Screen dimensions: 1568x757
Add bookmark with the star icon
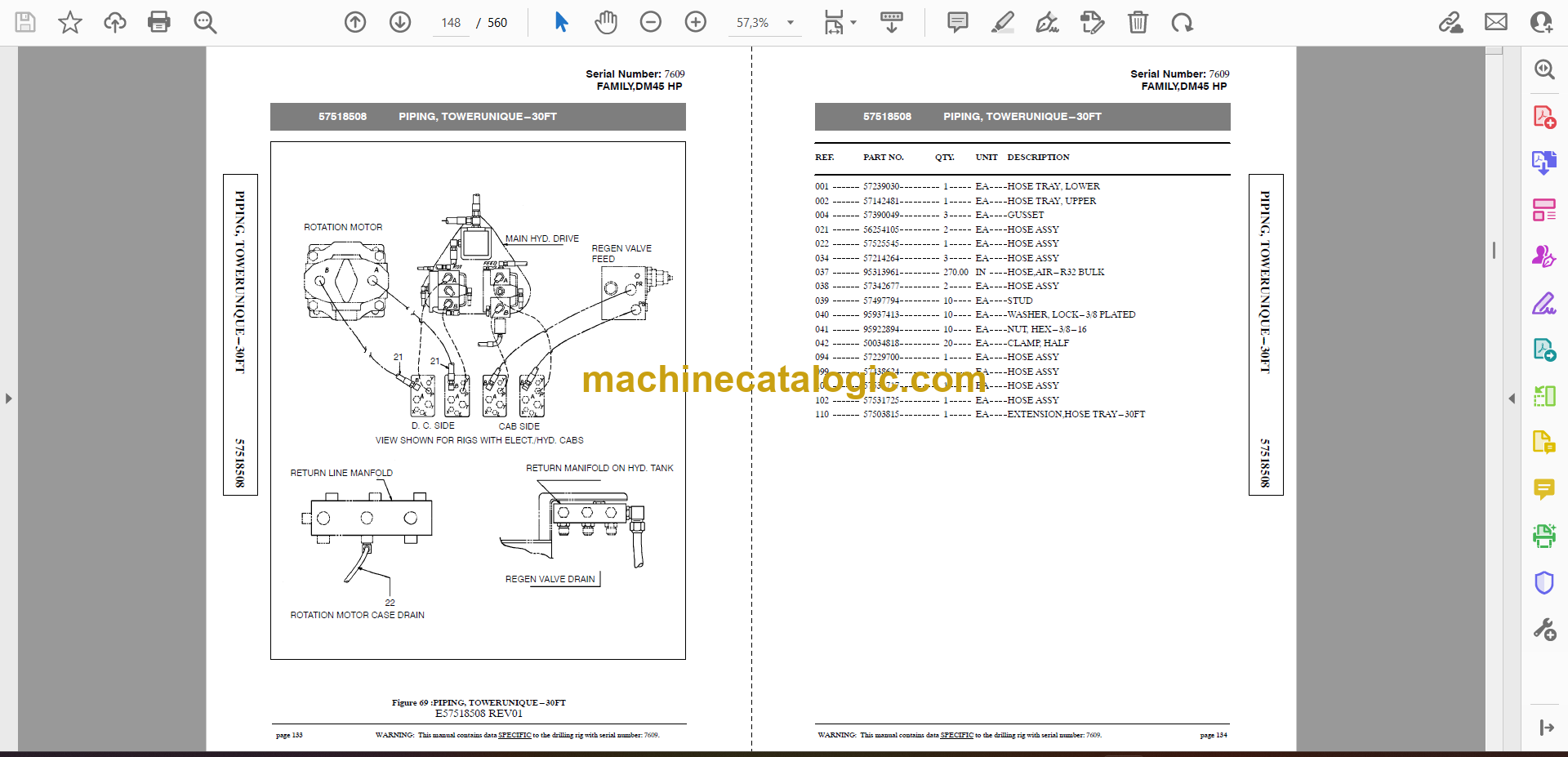pos(70,22)
